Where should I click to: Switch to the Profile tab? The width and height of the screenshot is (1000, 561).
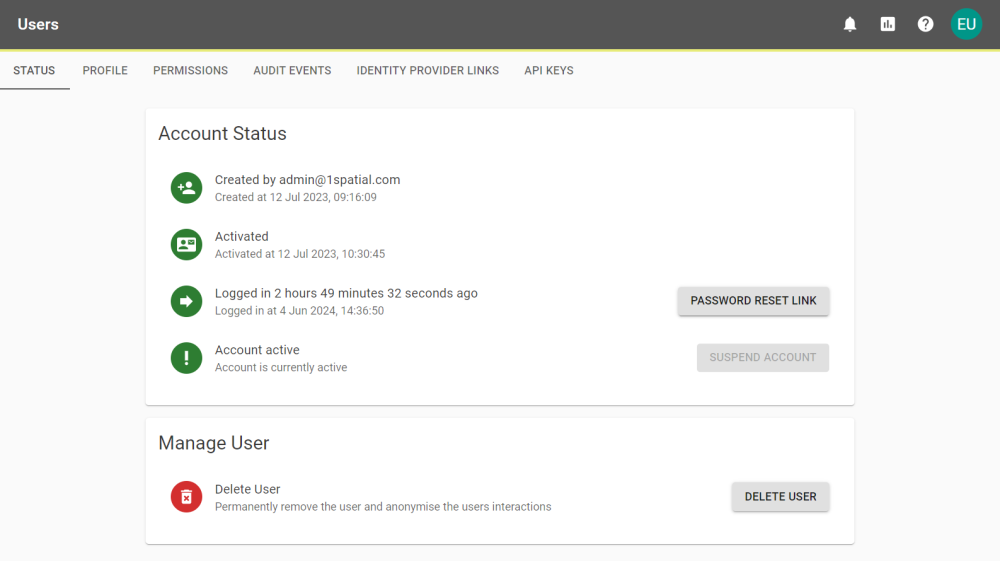tap(105, 71)
